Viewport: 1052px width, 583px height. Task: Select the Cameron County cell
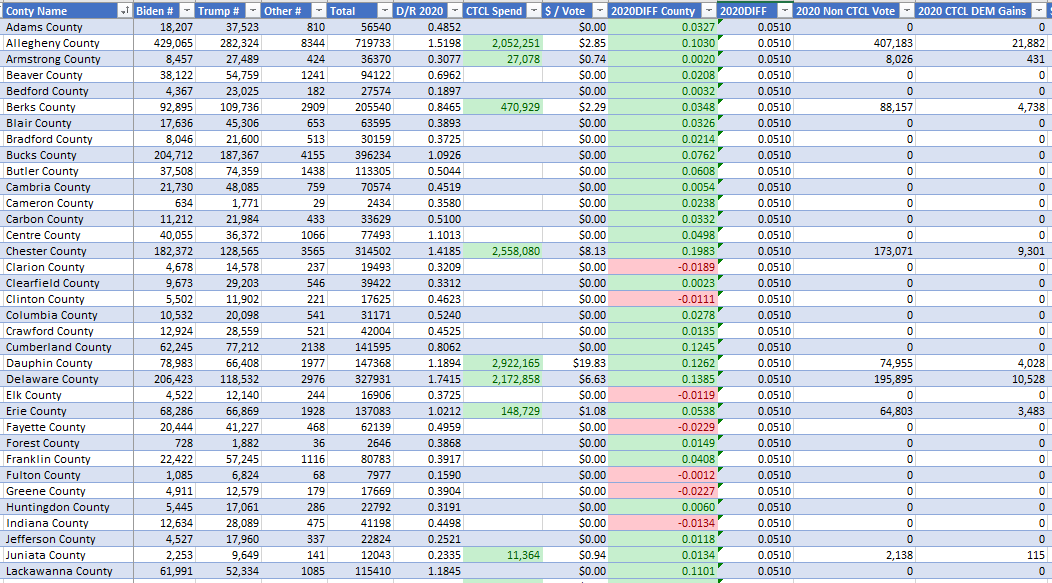click(66, 203)
